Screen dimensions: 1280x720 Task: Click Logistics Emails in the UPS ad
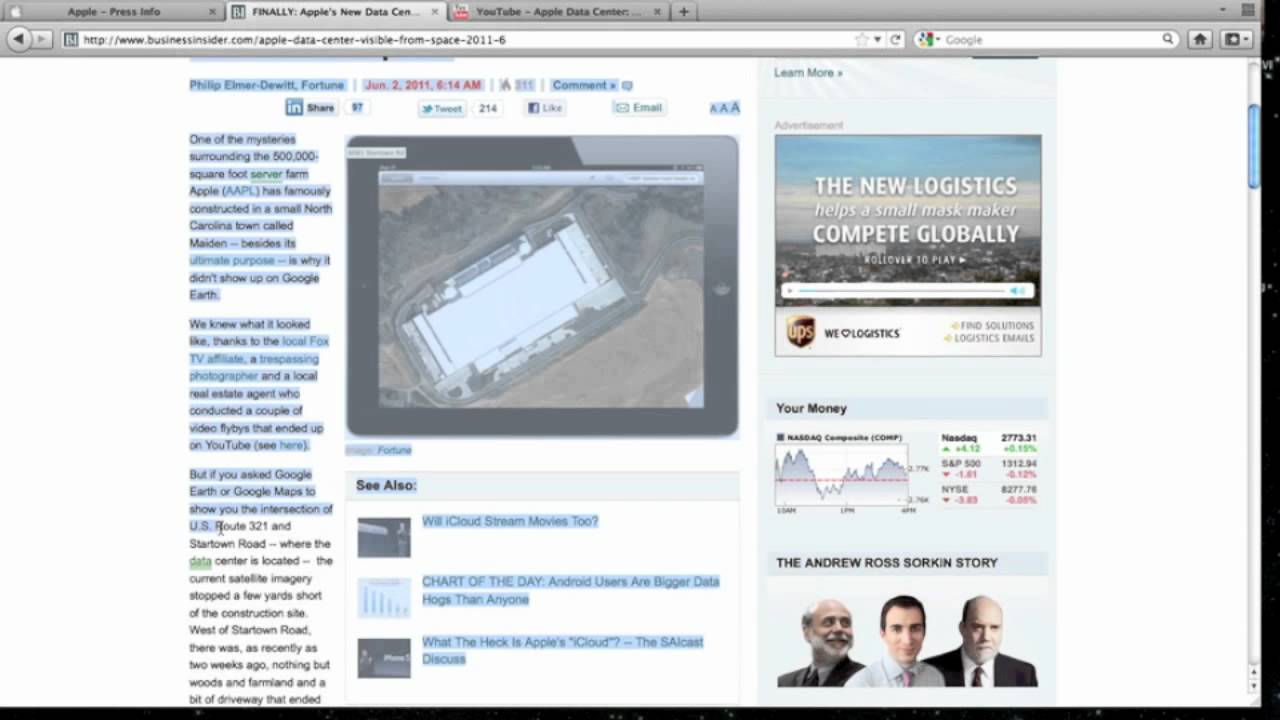tap(992, 339)
